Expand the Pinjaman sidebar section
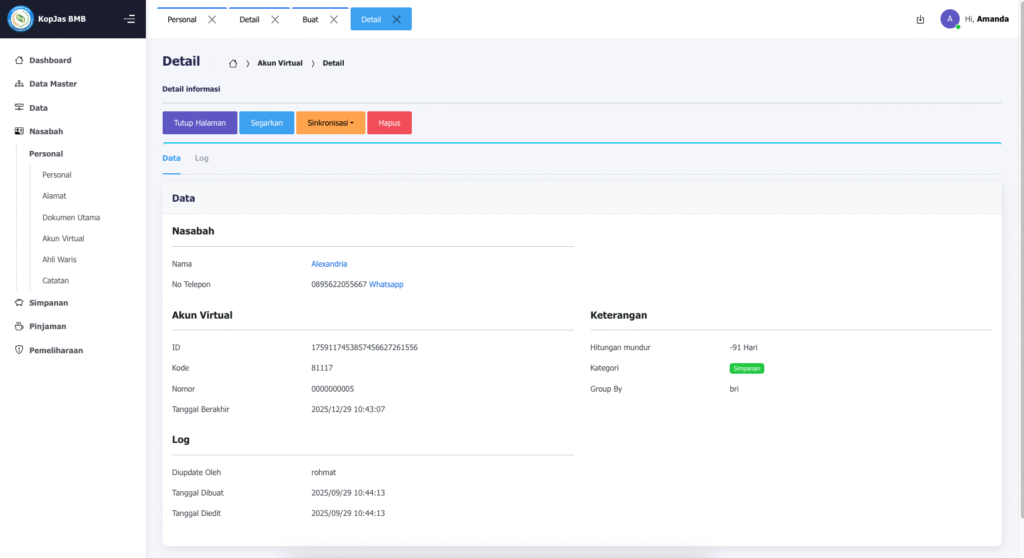1024x558 pixels. 47,326
